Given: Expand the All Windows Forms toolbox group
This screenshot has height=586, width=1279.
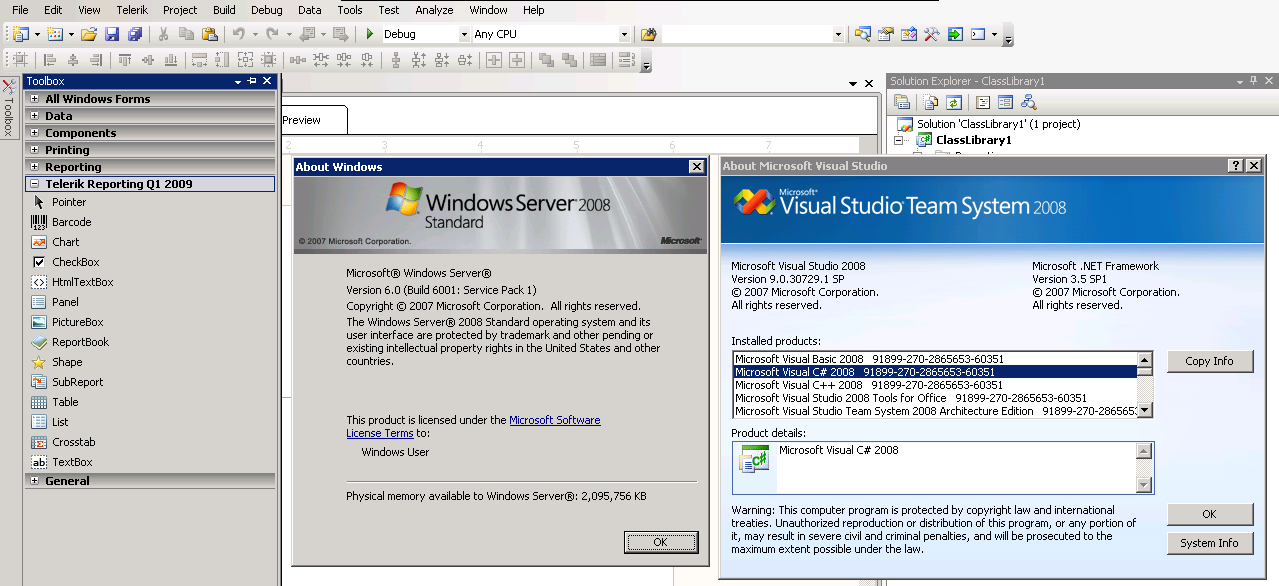Looking at the screenshot, I should (x=35, y=99).
